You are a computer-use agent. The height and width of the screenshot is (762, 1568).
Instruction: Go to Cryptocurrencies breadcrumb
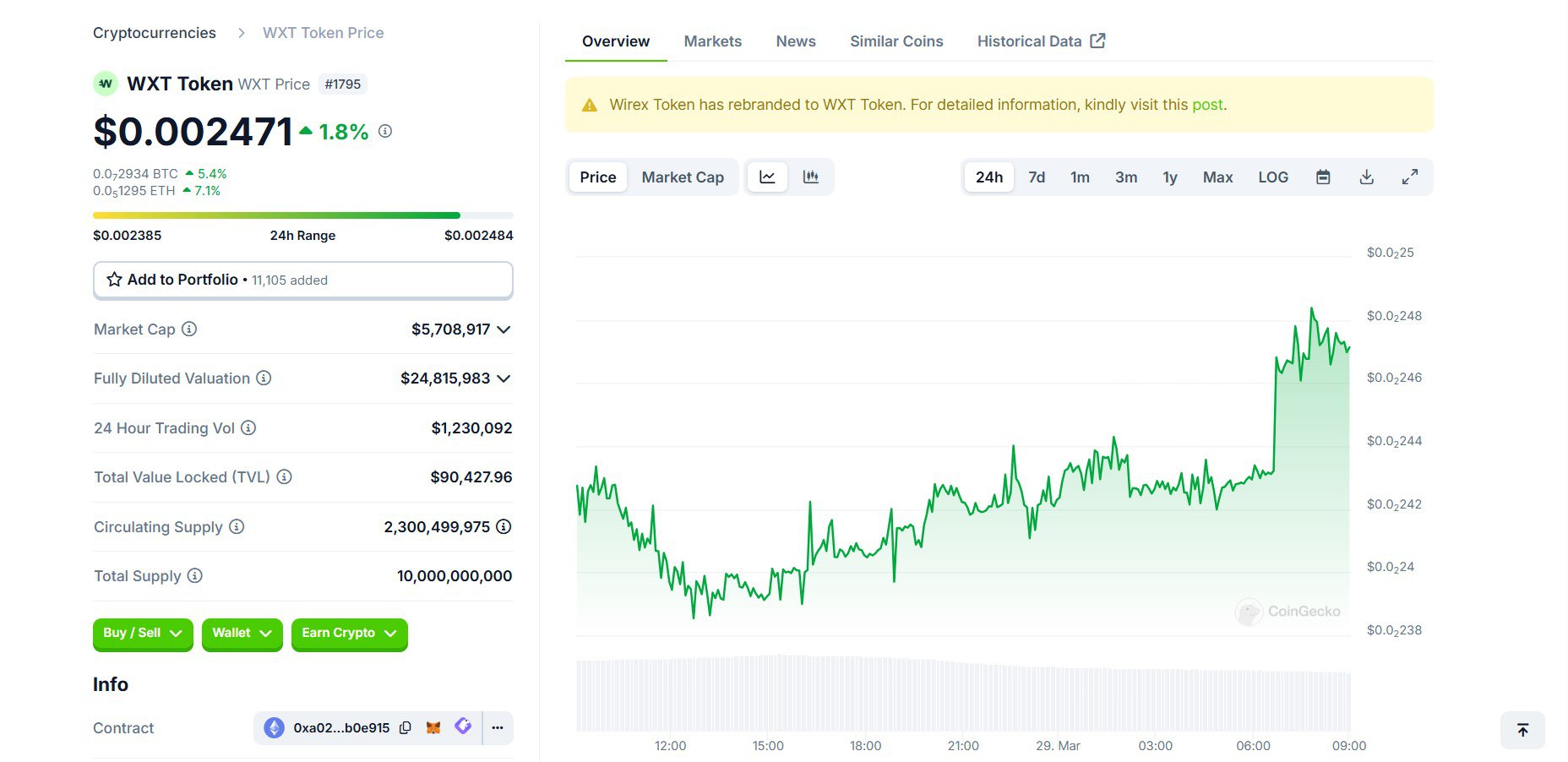155,33
